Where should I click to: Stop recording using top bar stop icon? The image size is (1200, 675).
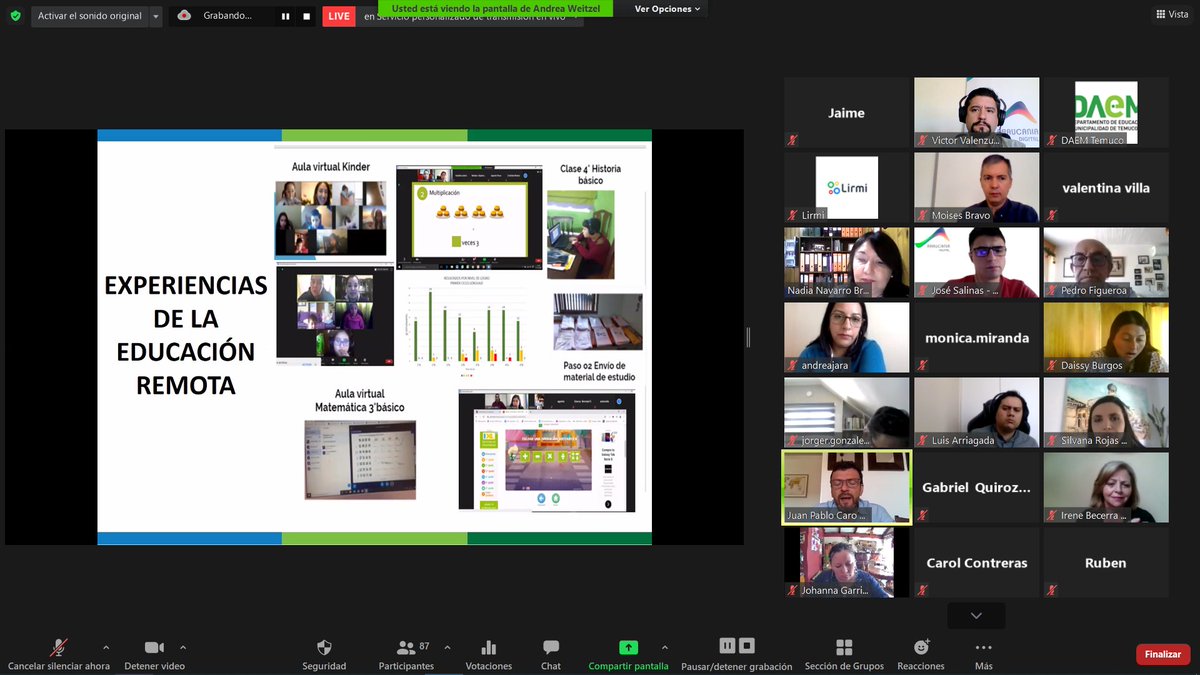307,16
